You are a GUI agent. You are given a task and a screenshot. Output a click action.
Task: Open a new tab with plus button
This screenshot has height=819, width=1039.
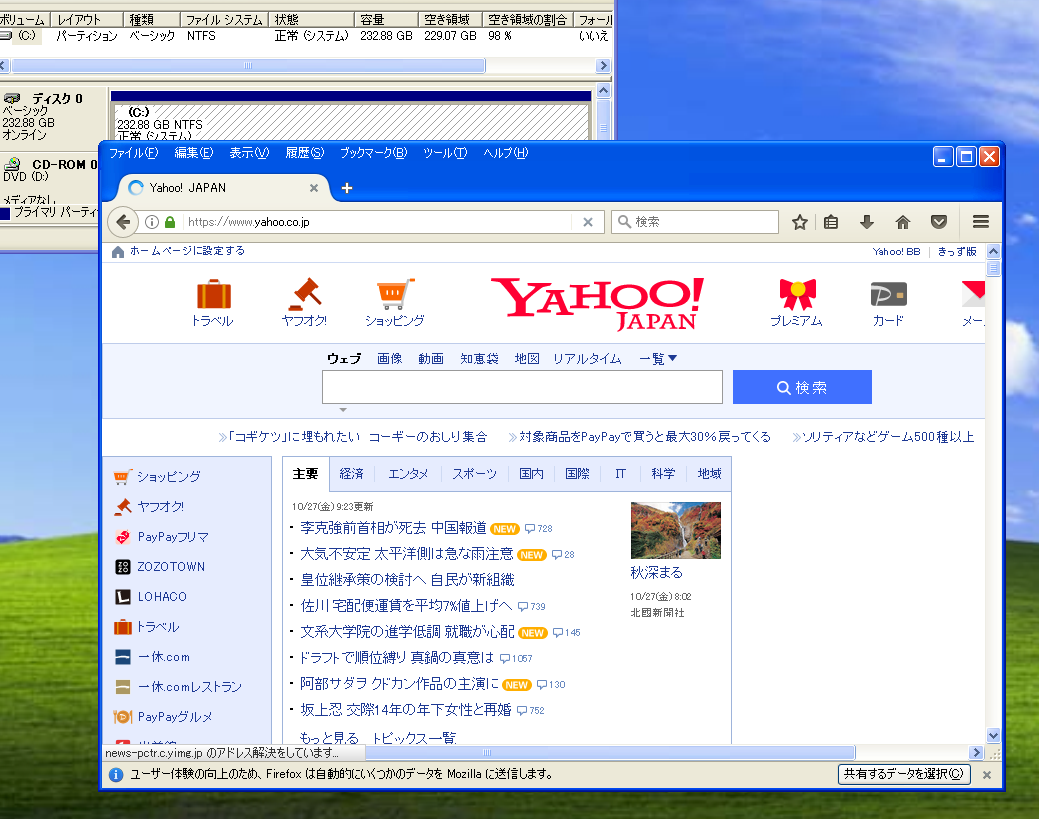tap(347, 188)
